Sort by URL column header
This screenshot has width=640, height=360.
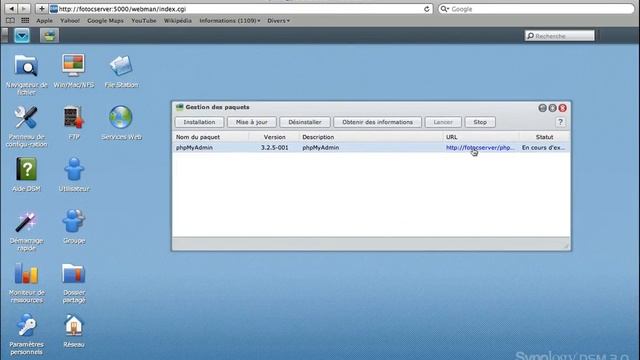tap(481, 137)
